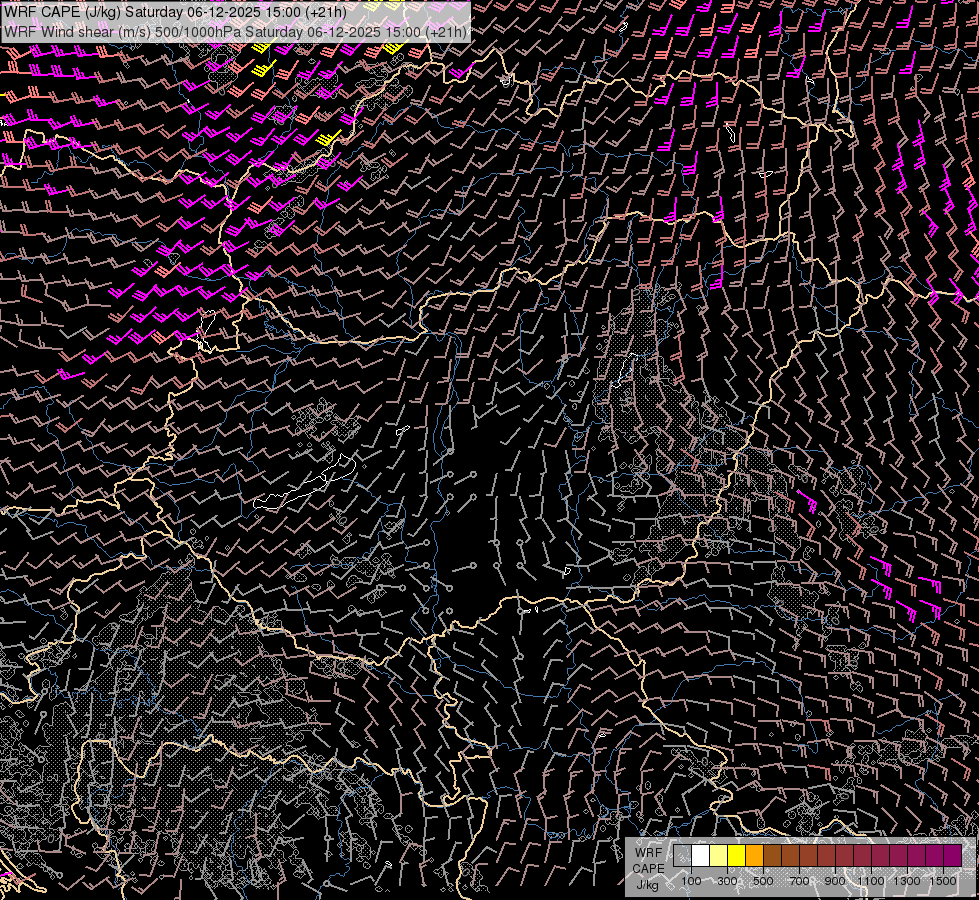Click the white CAPE legend swatch
979x900 pixels.
pyautogui.click(x=700, y=856)
